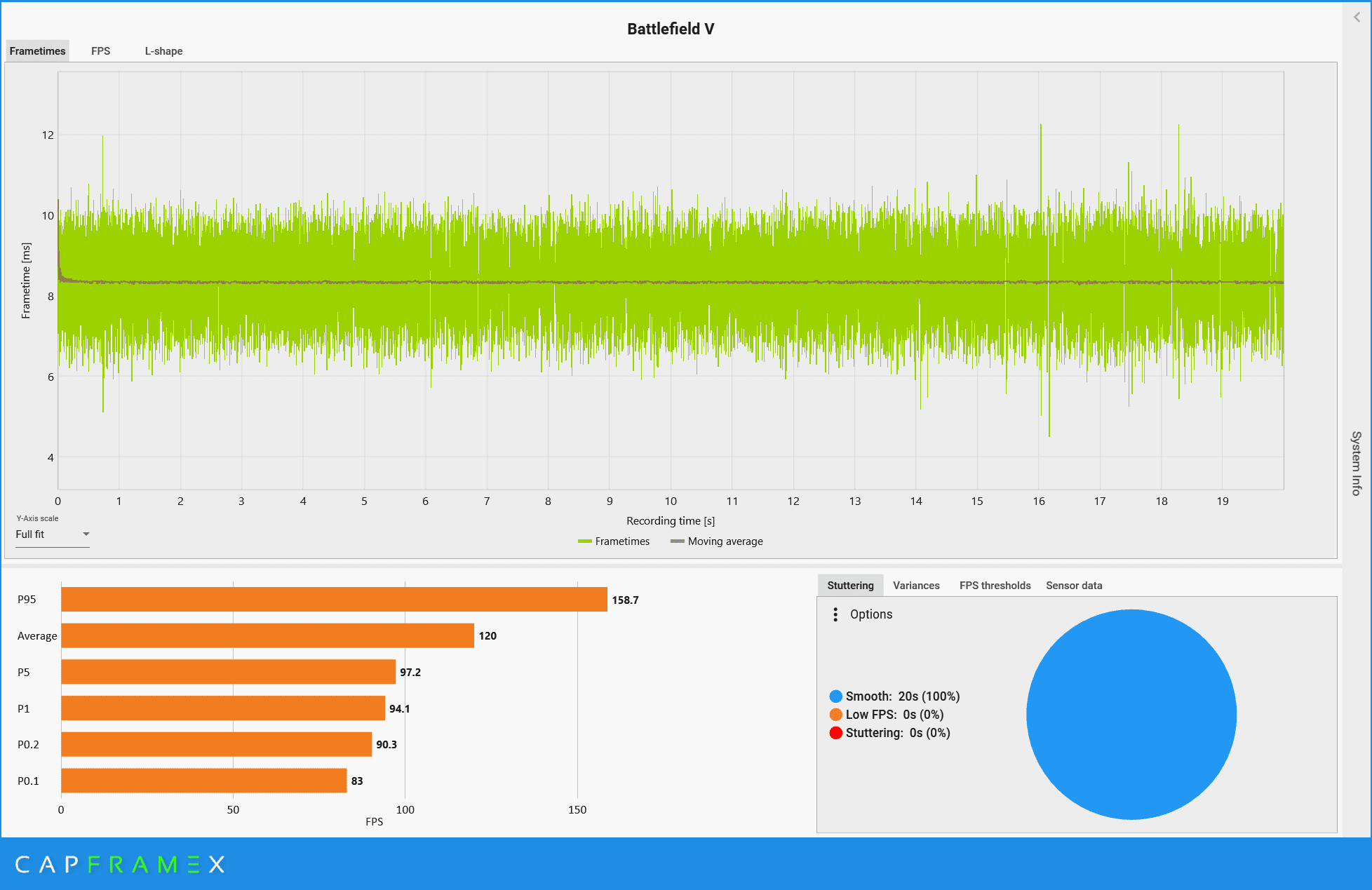Screen dimensions: 1372x890
Task: Click the P1 bar showing 94.1
Action: click(223, 708)
